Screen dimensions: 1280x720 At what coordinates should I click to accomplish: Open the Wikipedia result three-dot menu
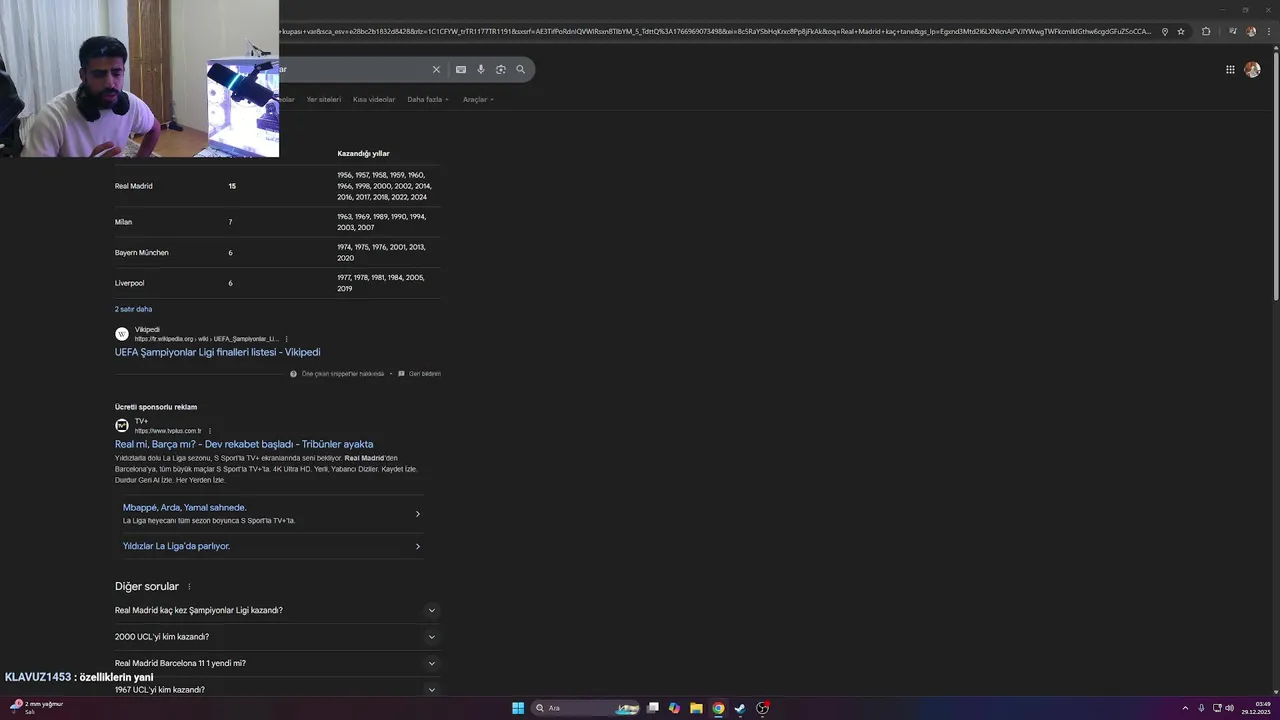click(x=286, y=339)
